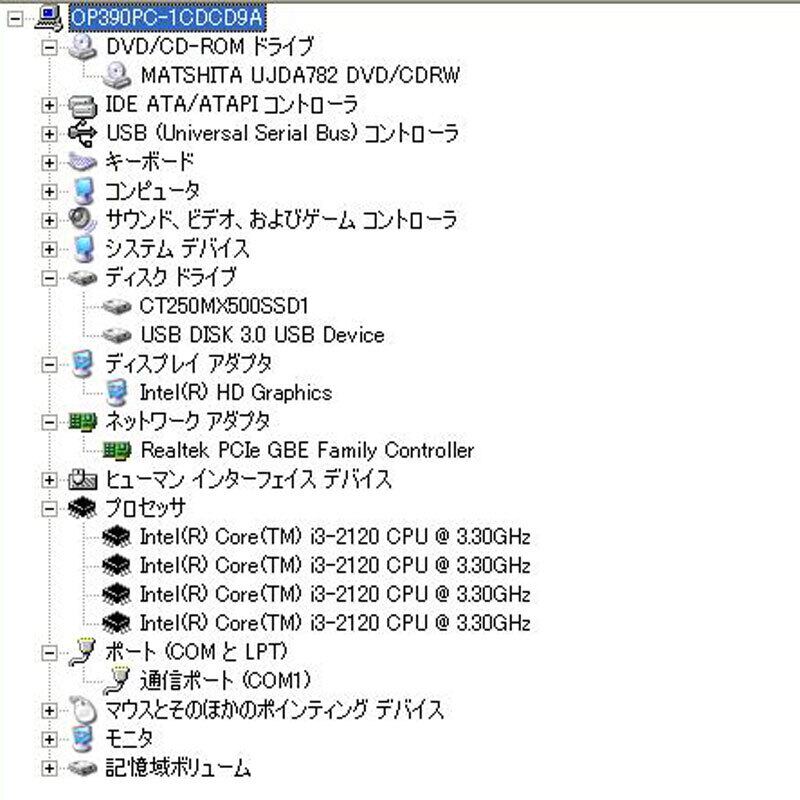800x800 pixels.
Task: Select the 記憶域ボリューム category label
Action: [178, 768]
